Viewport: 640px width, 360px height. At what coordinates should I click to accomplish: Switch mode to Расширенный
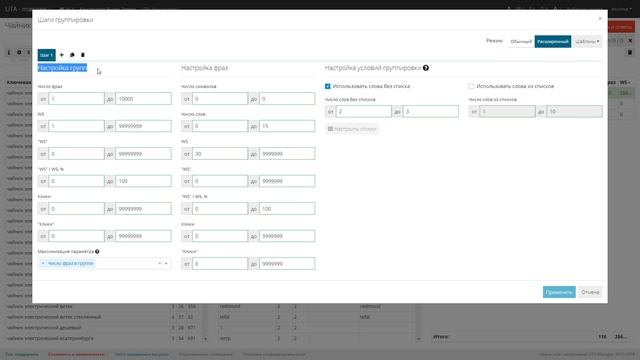[x=553, y=42]
